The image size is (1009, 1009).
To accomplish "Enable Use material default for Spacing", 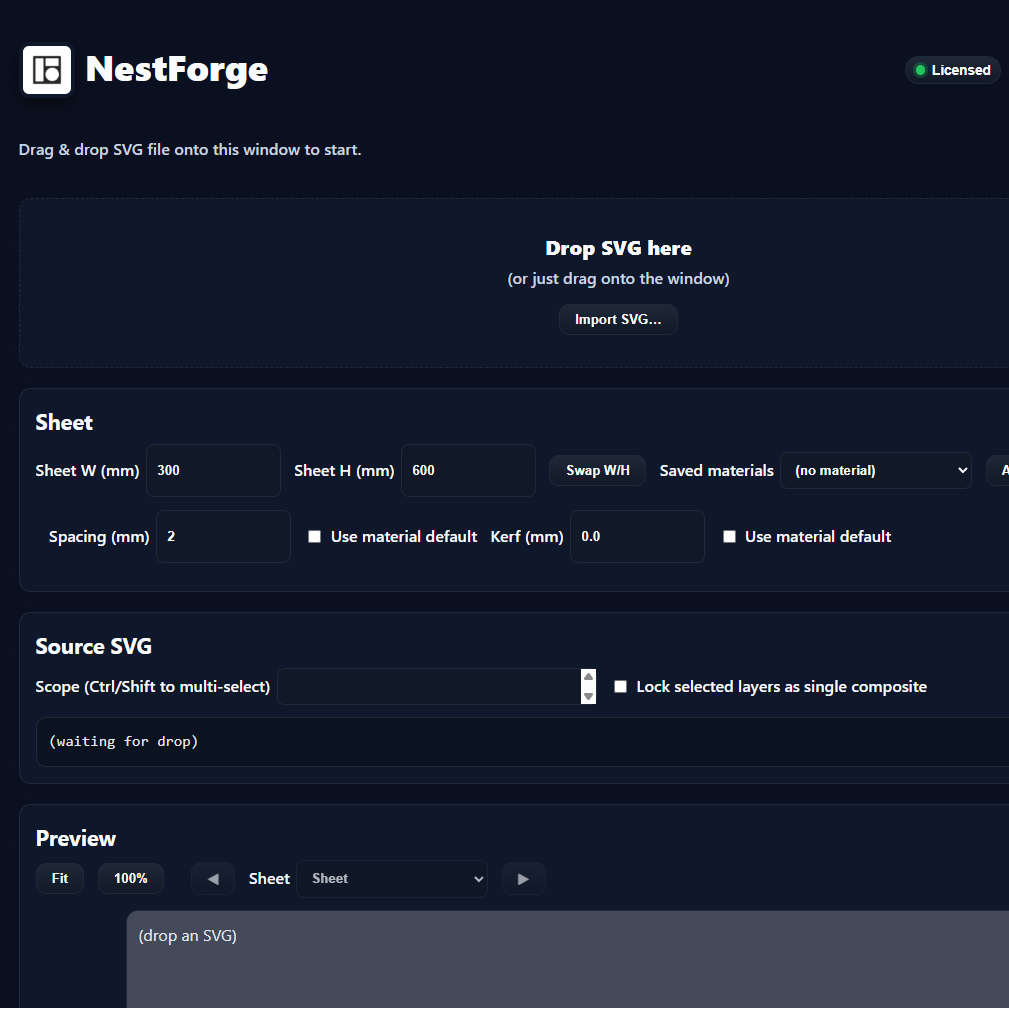I will [x=314, y=537].
